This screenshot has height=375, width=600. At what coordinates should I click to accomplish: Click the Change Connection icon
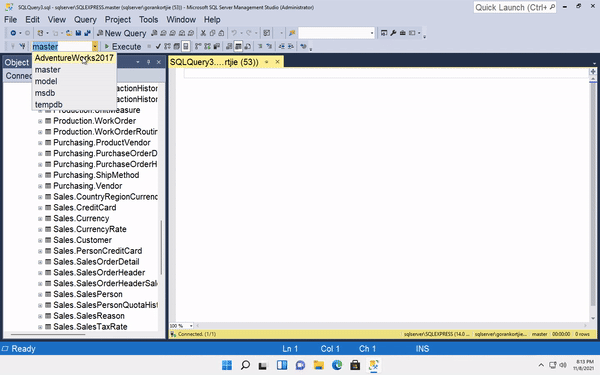22,47
